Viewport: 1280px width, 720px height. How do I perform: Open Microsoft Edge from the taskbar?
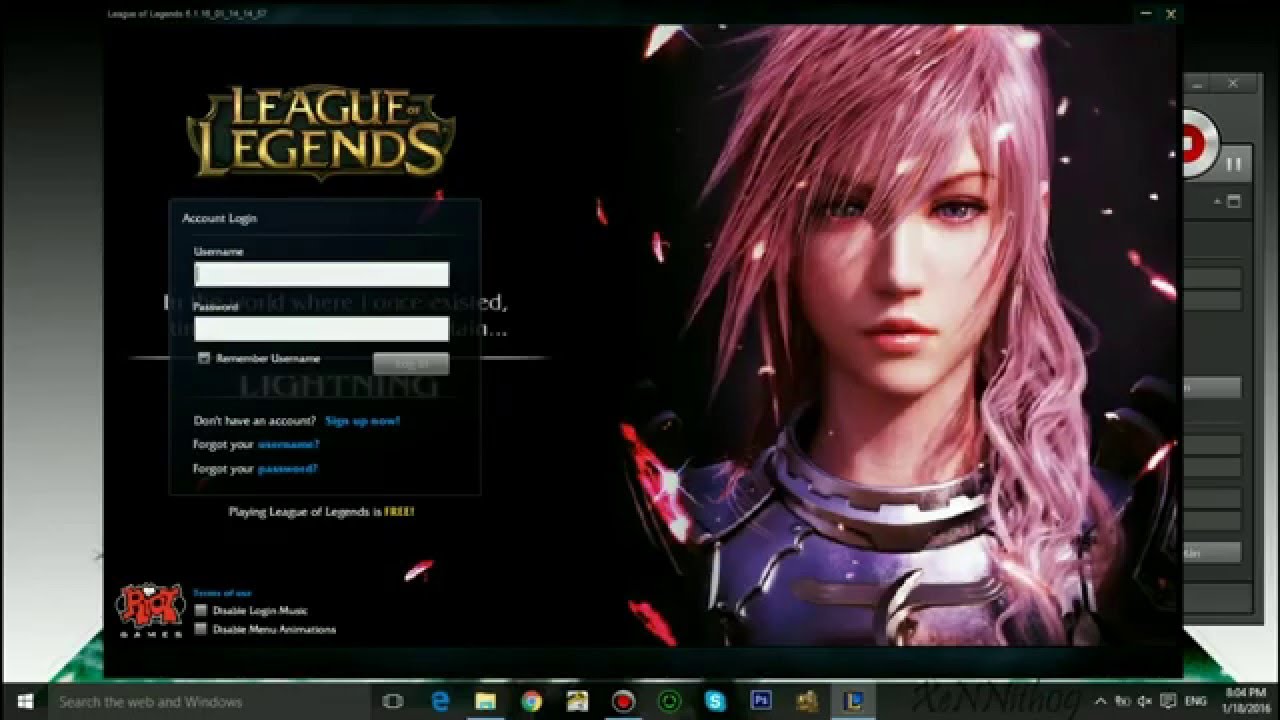[x=439, y=702]
